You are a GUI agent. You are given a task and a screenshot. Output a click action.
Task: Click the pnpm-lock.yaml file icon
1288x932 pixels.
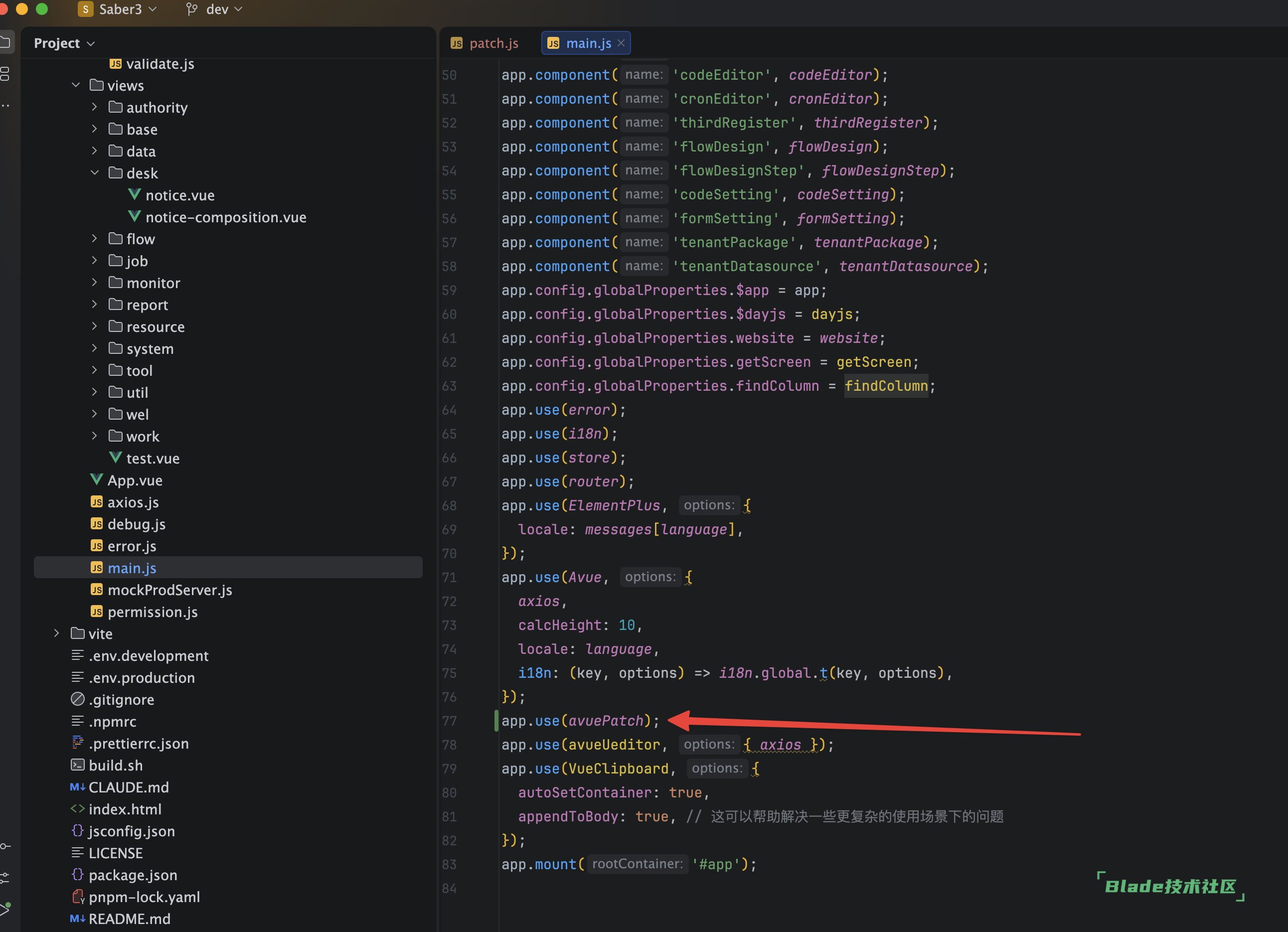coord(78,897)
